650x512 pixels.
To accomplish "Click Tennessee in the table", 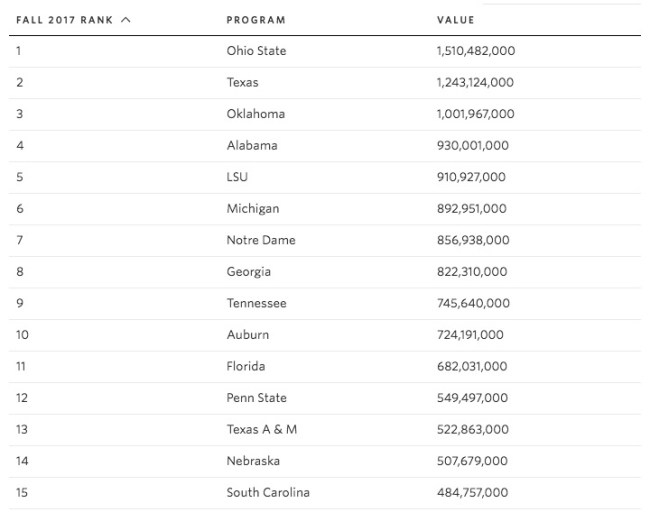I will [256, 303].
